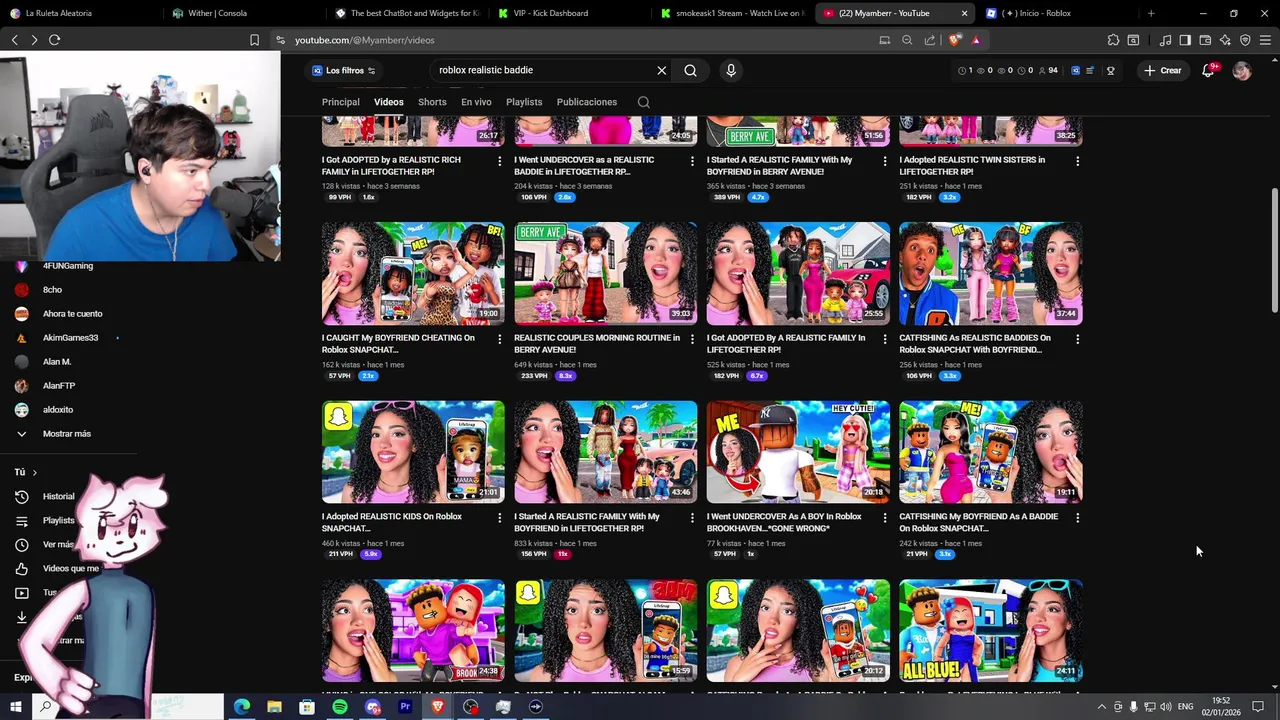The width and height of the screenshot is (1280, 720).
Task: Switch to the Principal tab
Action: [x=341, y=102]
